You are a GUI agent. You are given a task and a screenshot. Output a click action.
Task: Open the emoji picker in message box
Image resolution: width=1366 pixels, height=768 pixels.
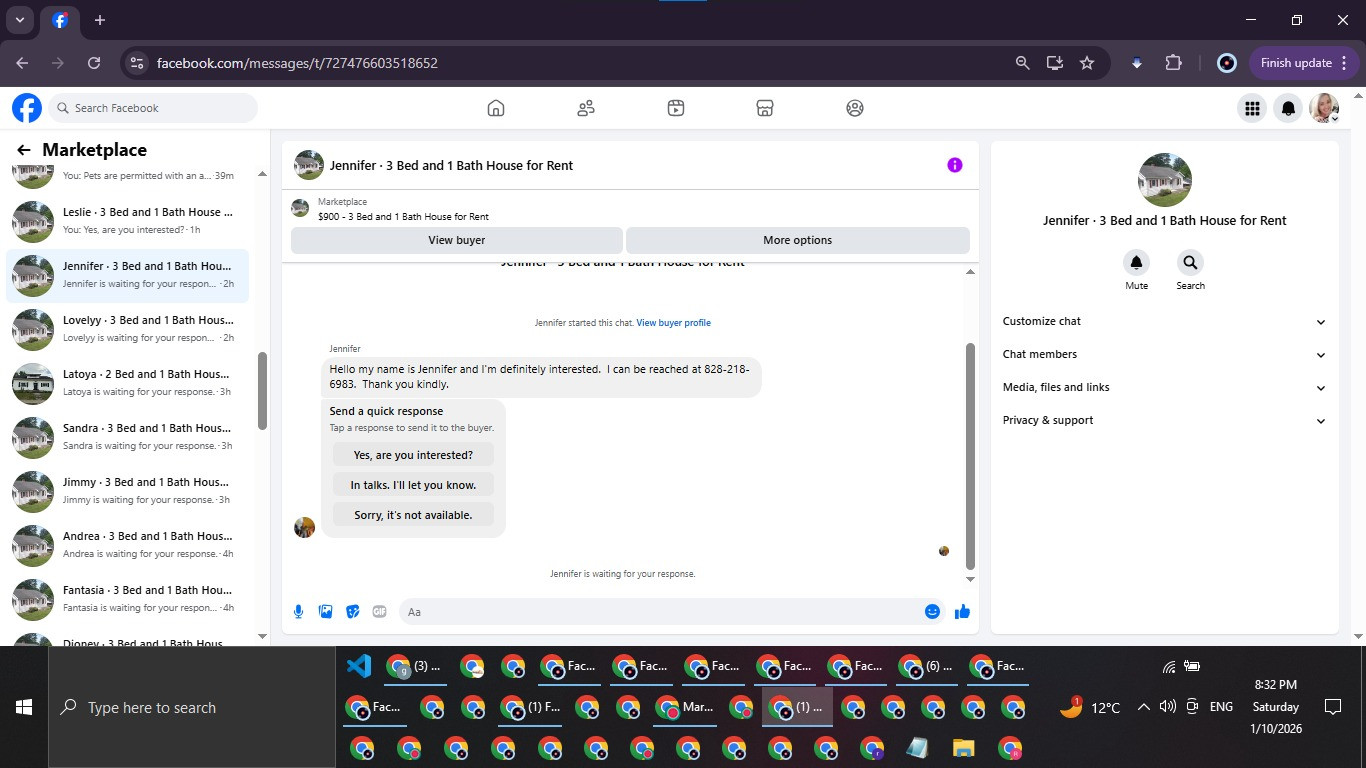tap(932, 612)
